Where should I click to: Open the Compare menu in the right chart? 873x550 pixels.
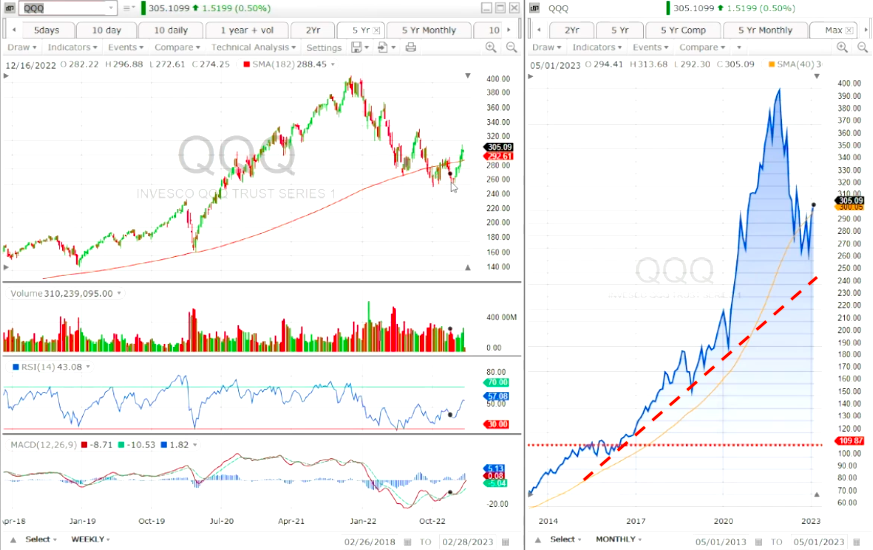702,47
